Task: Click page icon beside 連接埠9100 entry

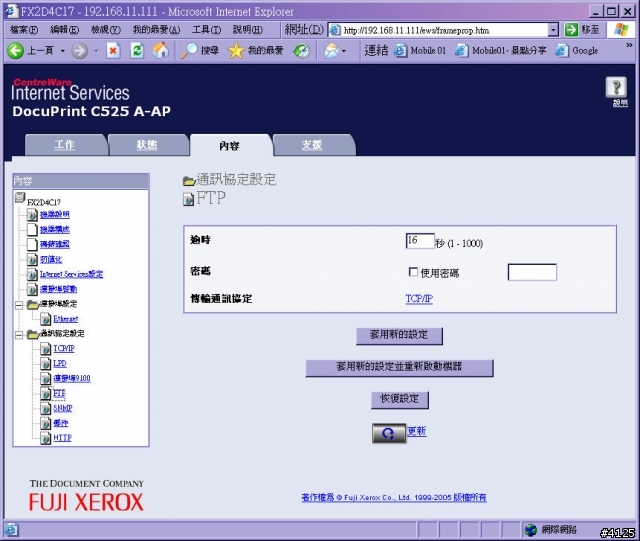Action: tap(46, 378)
